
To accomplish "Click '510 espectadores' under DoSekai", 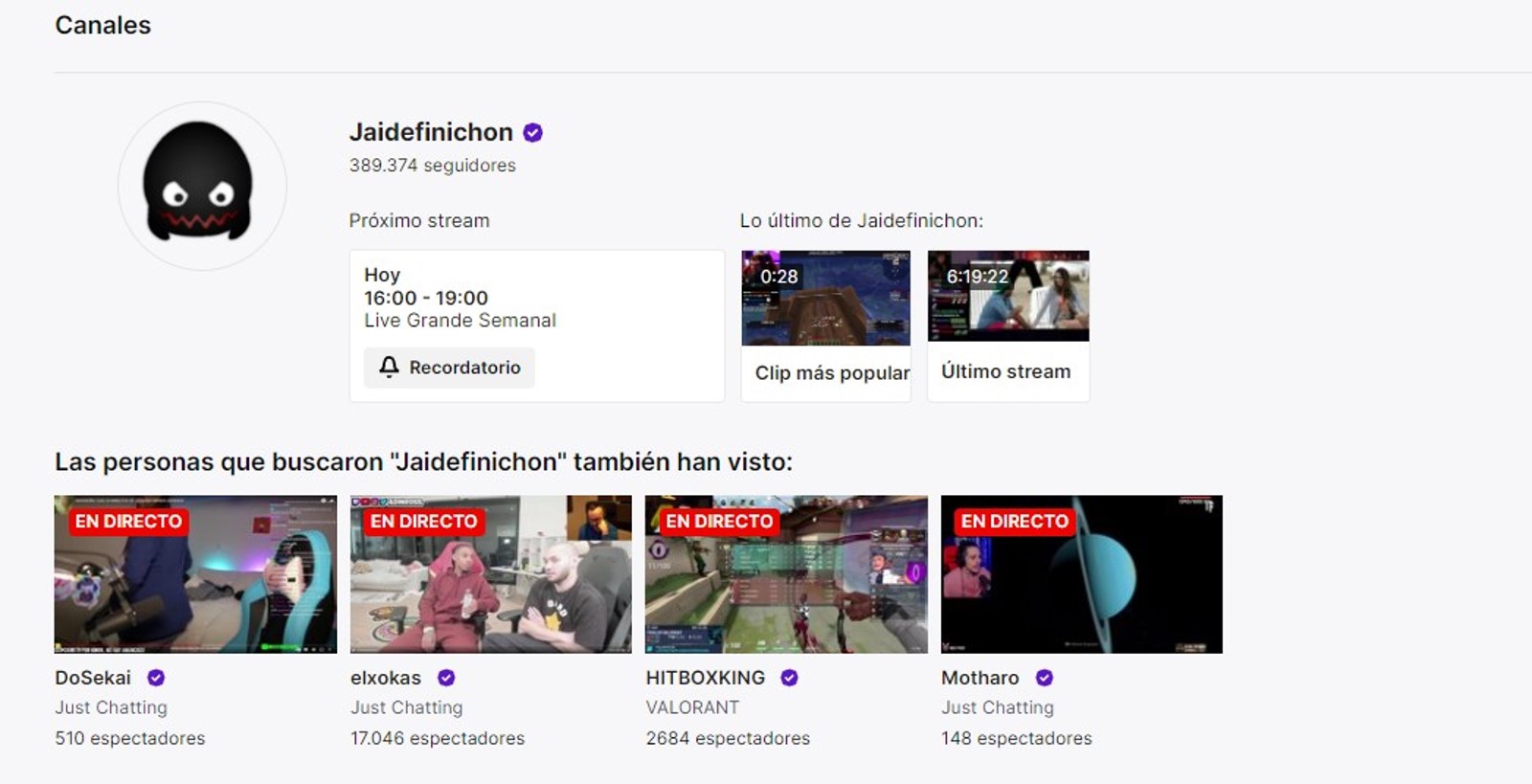I will point(130,738).
